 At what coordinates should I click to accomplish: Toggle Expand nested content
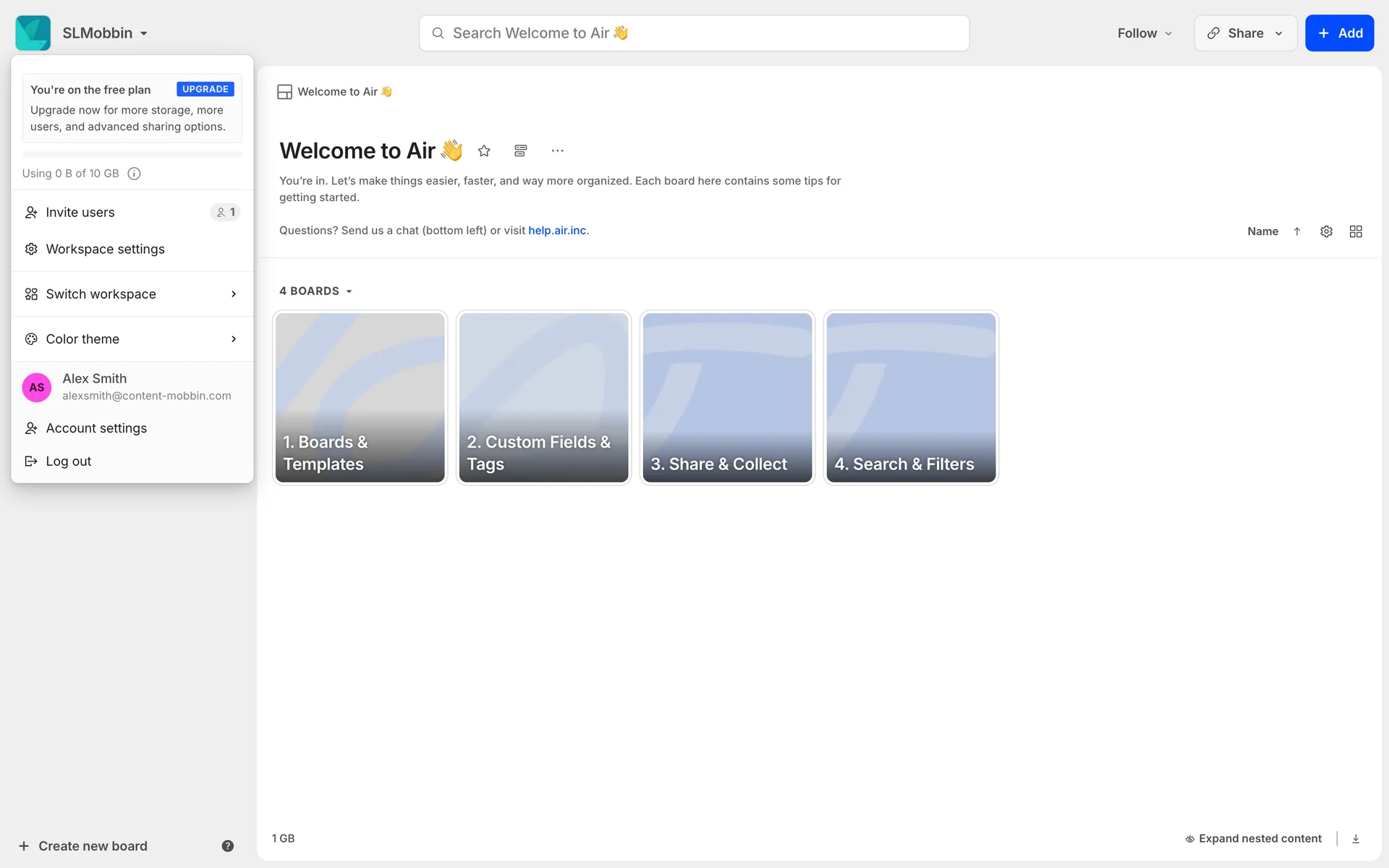click(1253, 838)
